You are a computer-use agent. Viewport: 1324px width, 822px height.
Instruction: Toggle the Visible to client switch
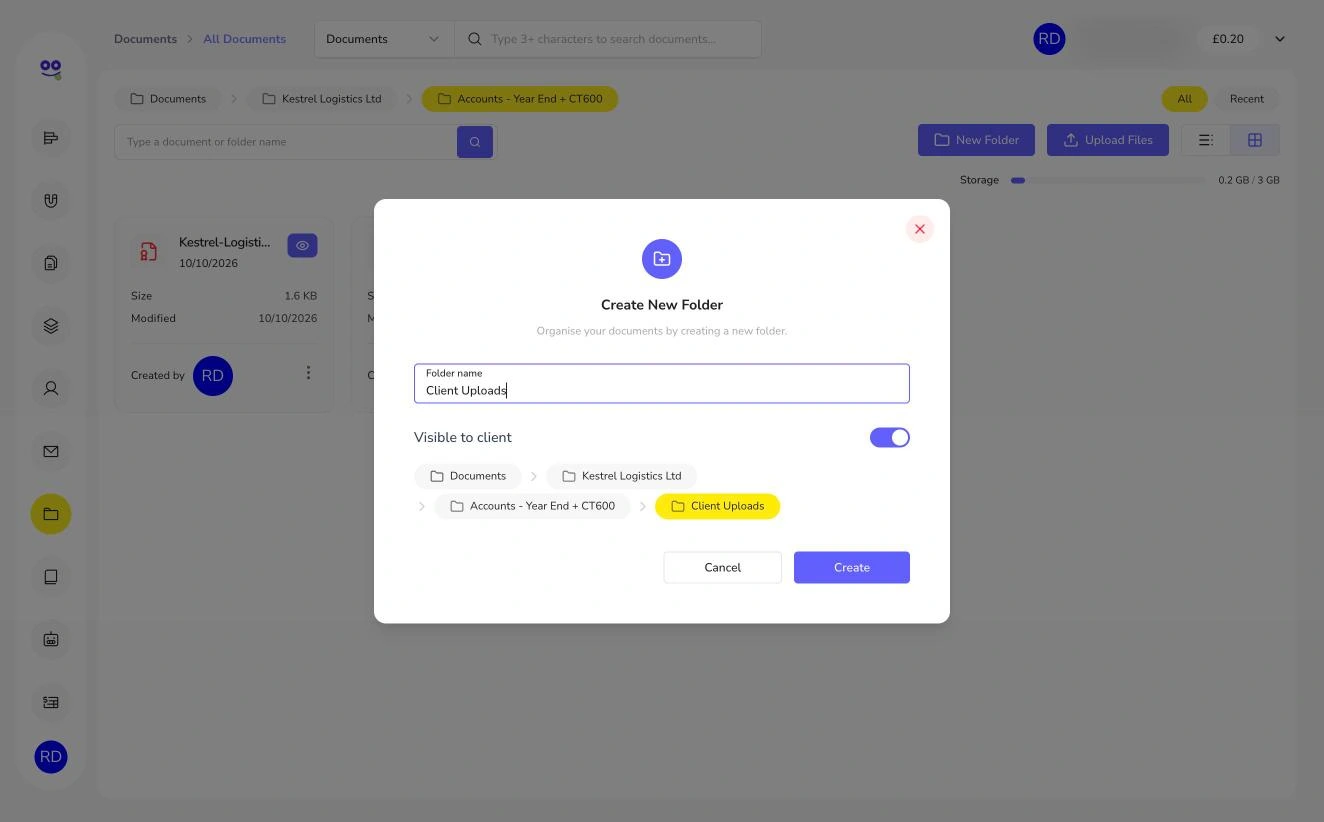[x=890, y=437]
